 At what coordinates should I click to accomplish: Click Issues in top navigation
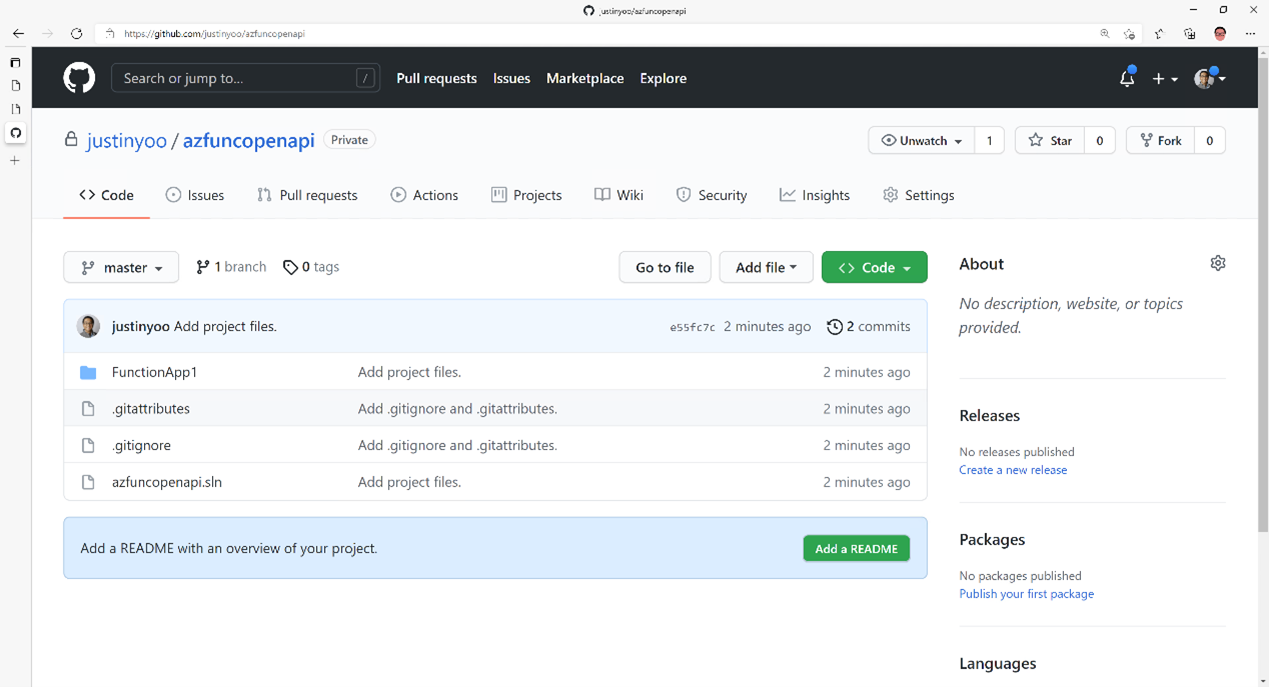pos(512,78)
